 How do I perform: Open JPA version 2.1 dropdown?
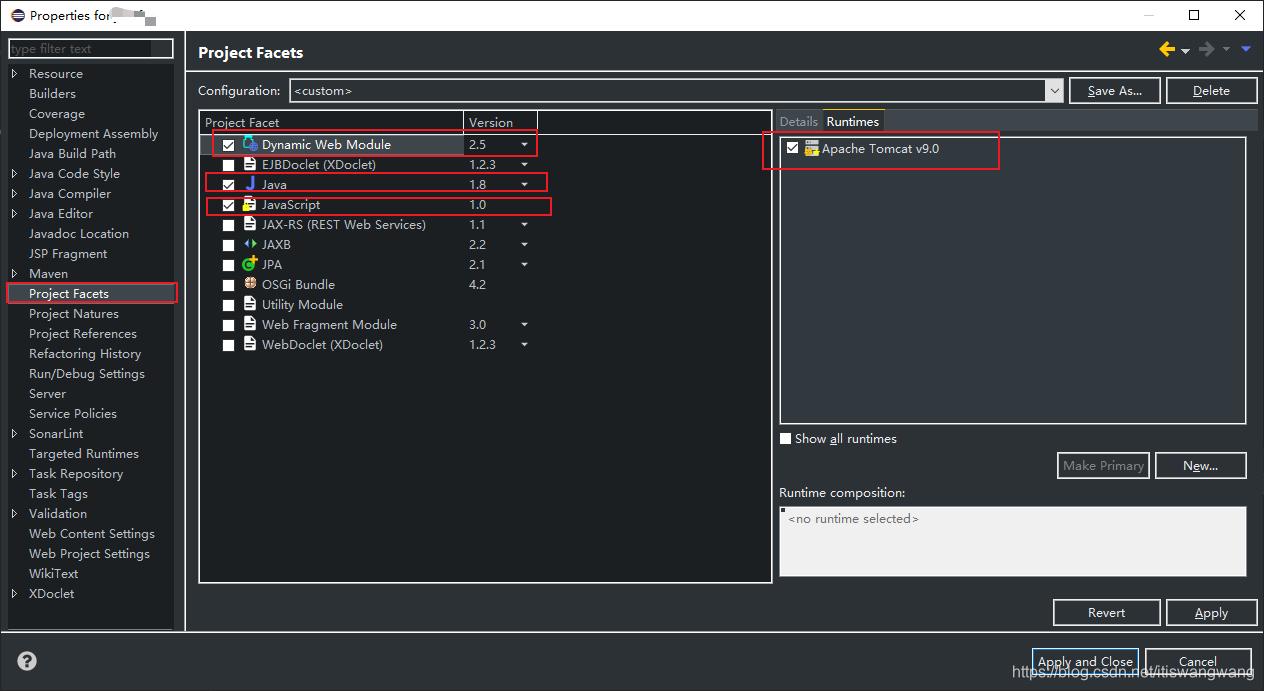pos(524,265)
